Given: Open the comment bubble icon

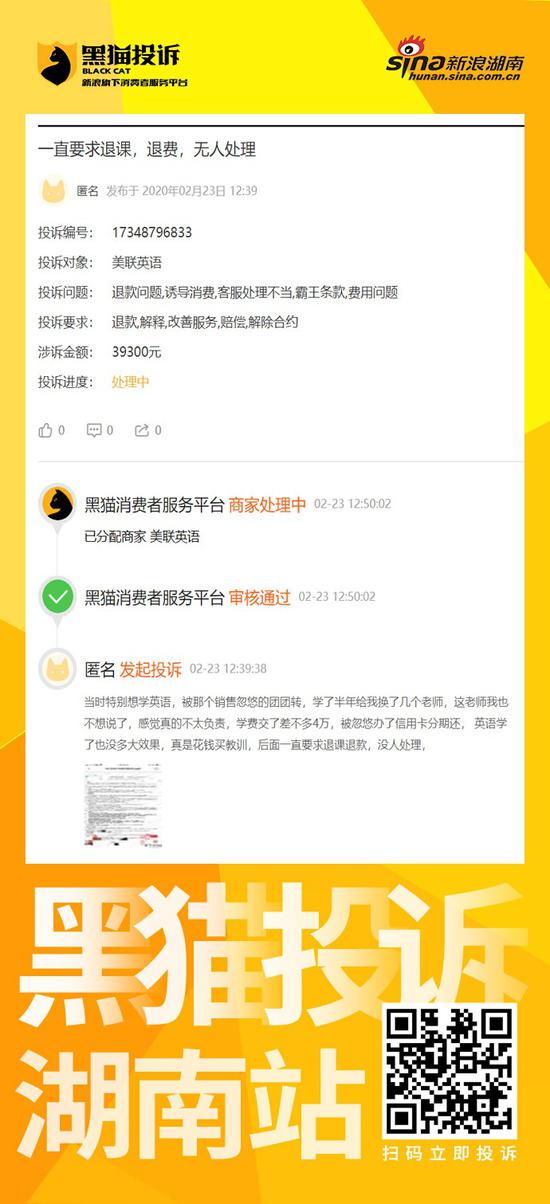Looking at the screenshot, I should pos(94,430).
